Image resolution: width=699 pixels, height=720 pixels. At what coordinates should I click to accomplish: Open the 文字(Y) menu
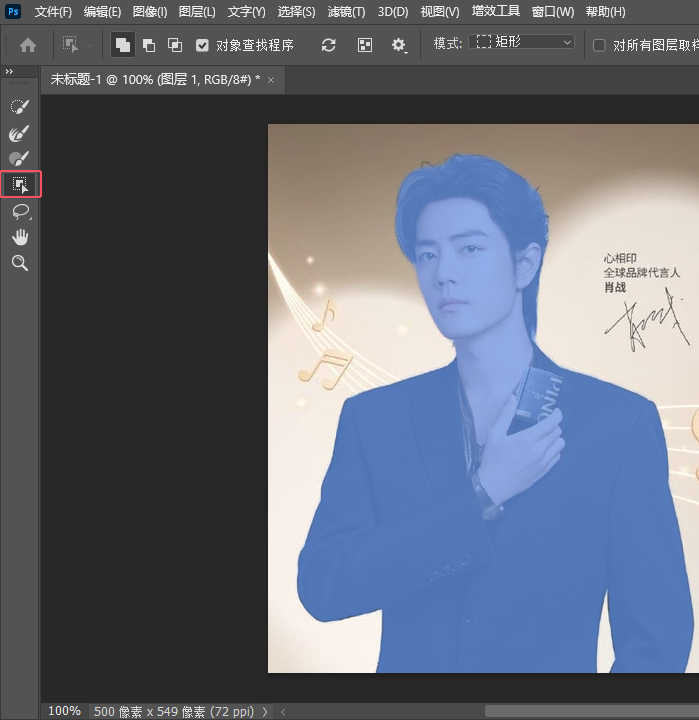coord(247,11)
